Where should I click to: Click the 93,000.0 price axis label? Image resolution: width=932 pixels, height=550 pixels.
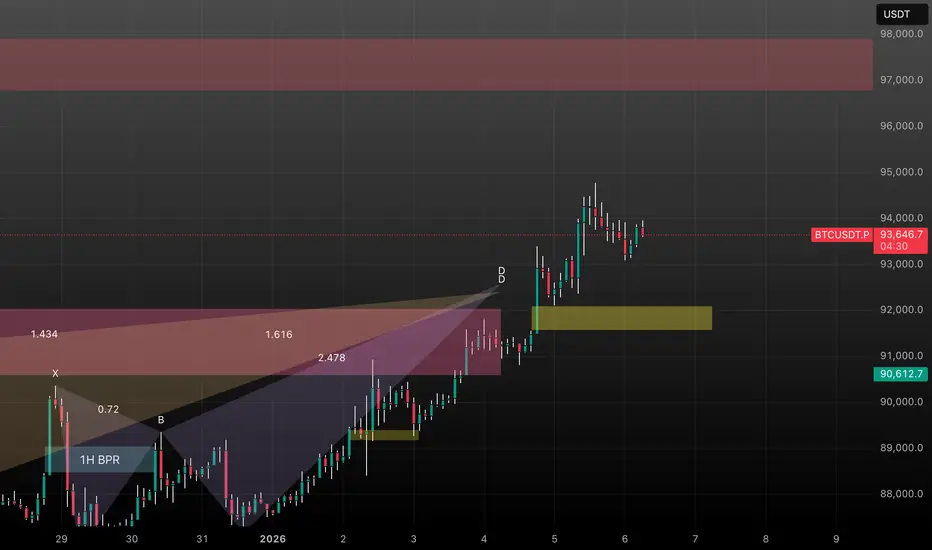click(x=901, y=263)
